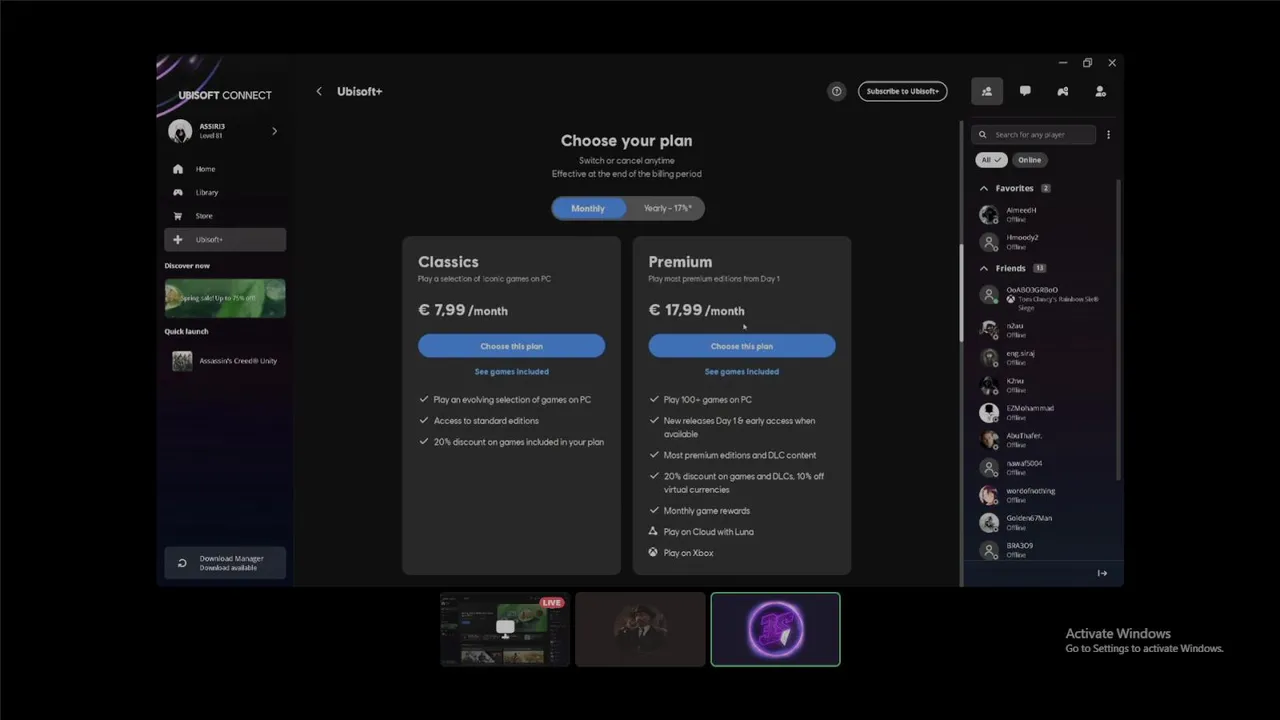The height and width of the screenshot is (720, 1280).
Task: Click the back arrow beside Ubisoft+ title
Action: click(x=319, y=91)
